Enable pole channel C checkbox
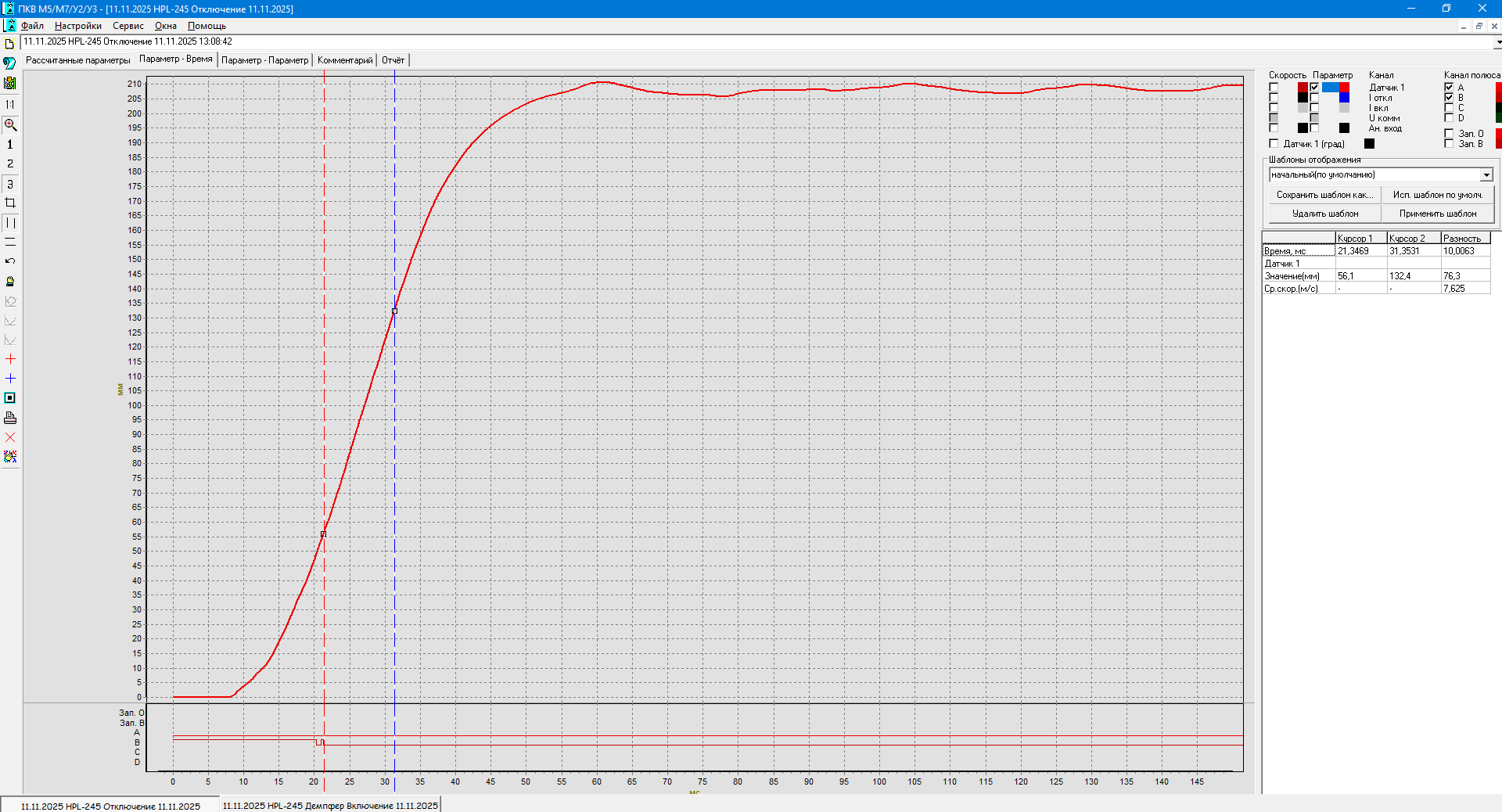1502x812 pixels. pyautogui.click(x=1449, y=108)
